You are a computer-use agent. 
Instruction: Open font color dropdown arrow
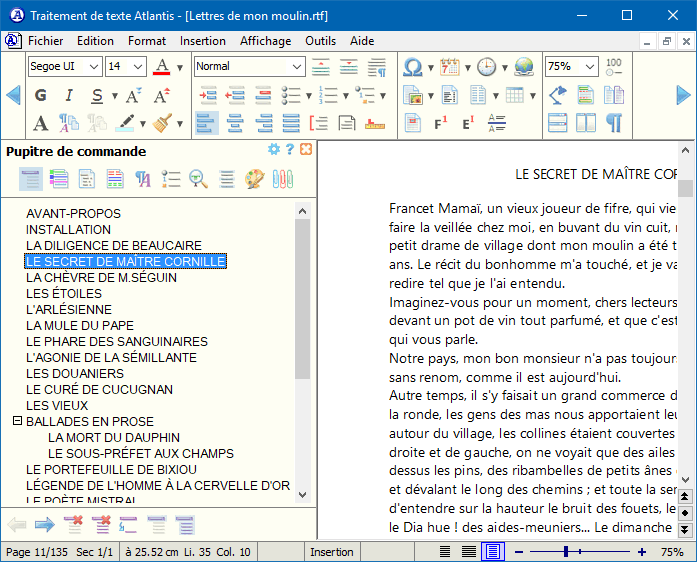180,68
